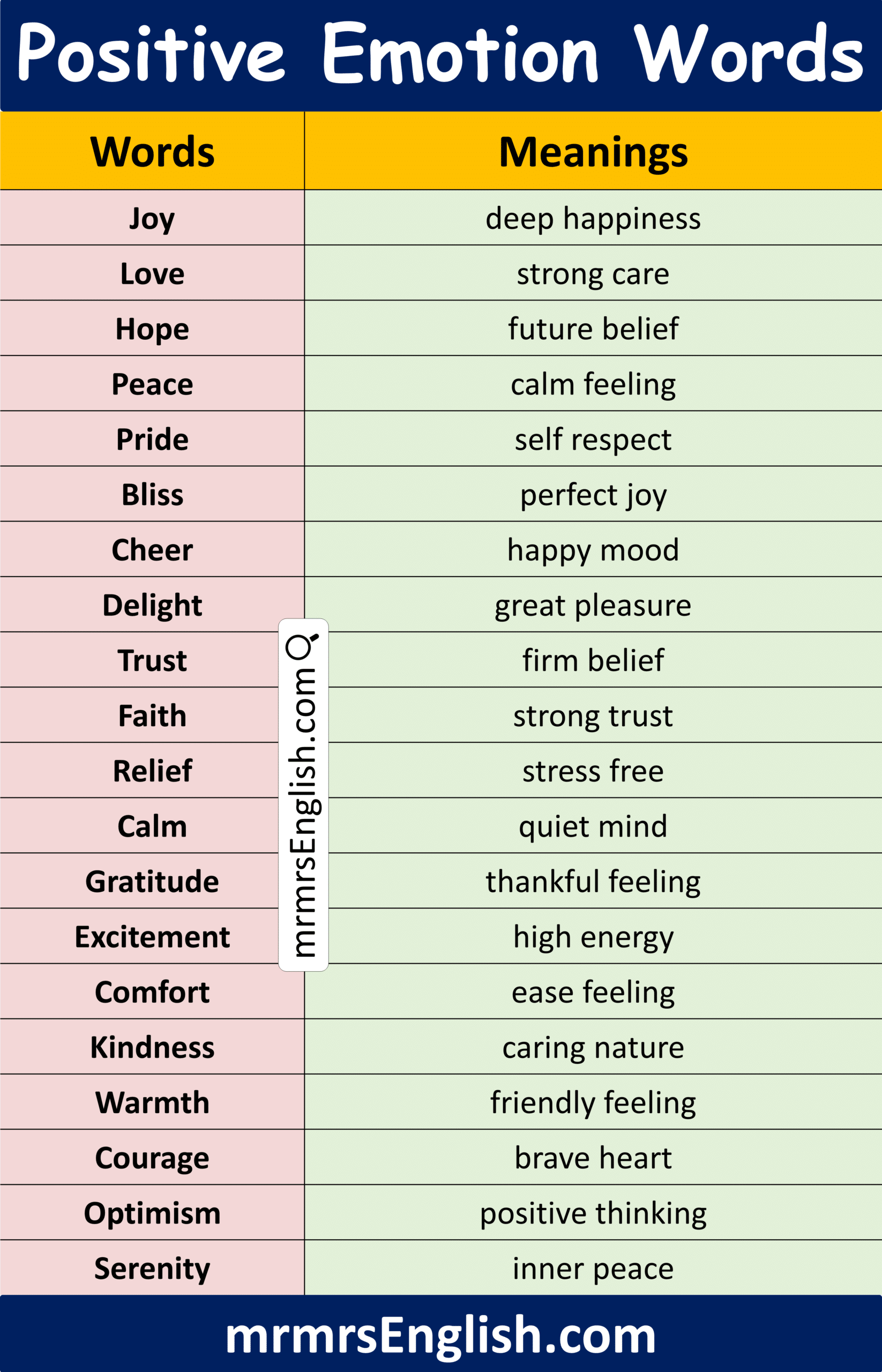Click the mrmrsEnglish.com footer link

coord(440,1336)
